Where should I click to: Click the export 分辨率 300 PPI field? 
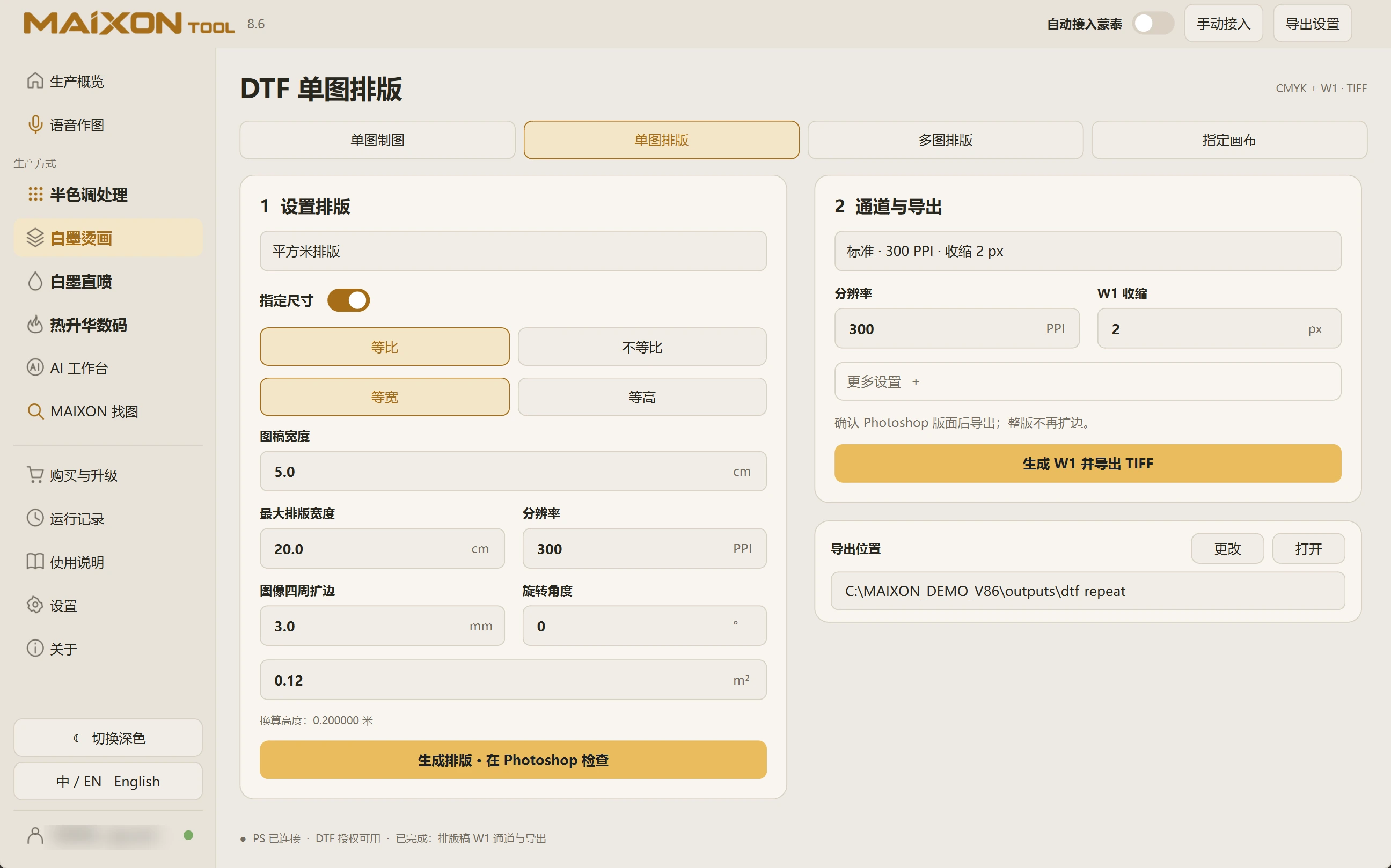tap(957, 328)
